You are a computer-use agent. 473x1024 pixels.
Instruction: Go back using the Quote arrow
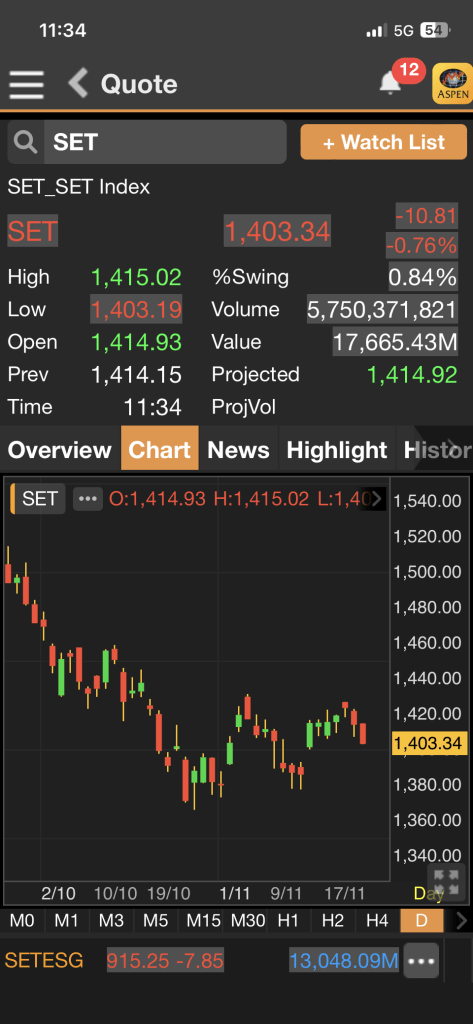click(78, 84)
